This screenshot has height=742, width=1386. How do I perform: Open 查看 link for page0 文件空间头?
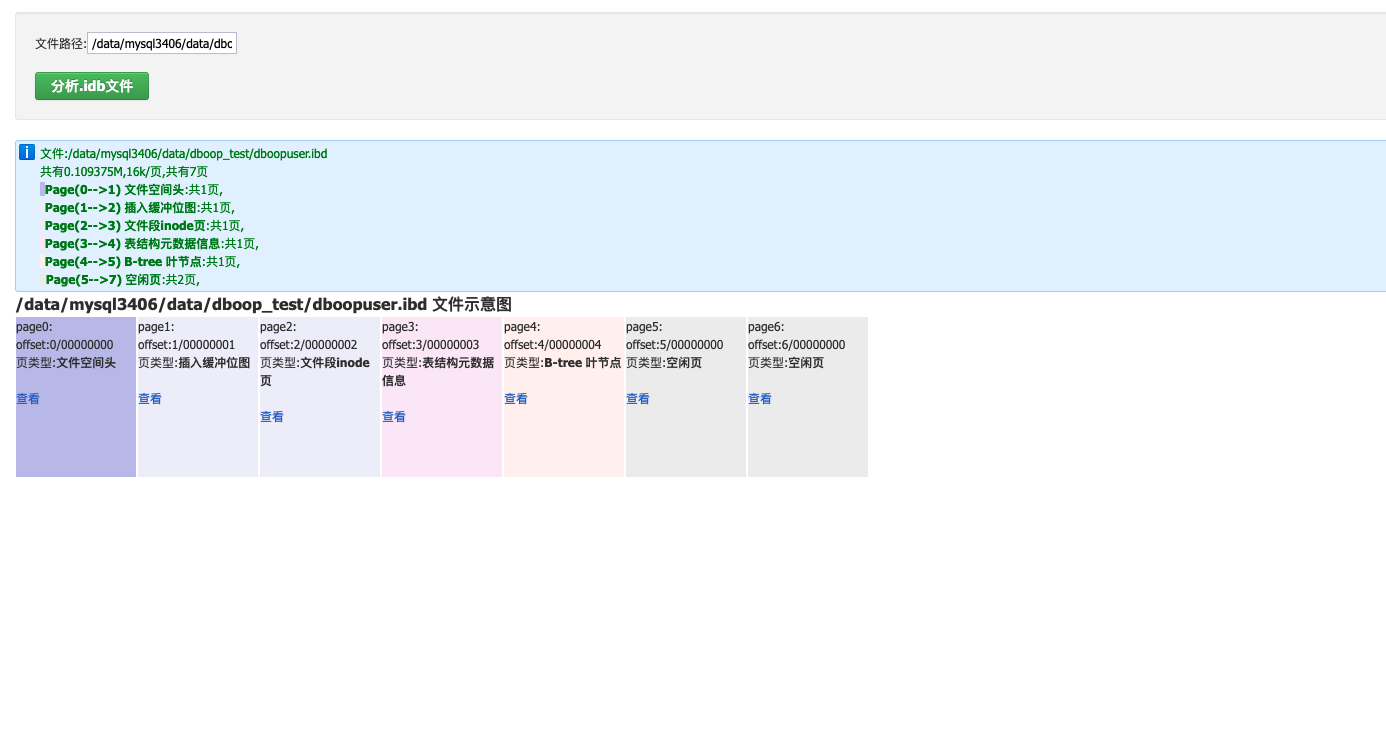(x=28, y=399)
